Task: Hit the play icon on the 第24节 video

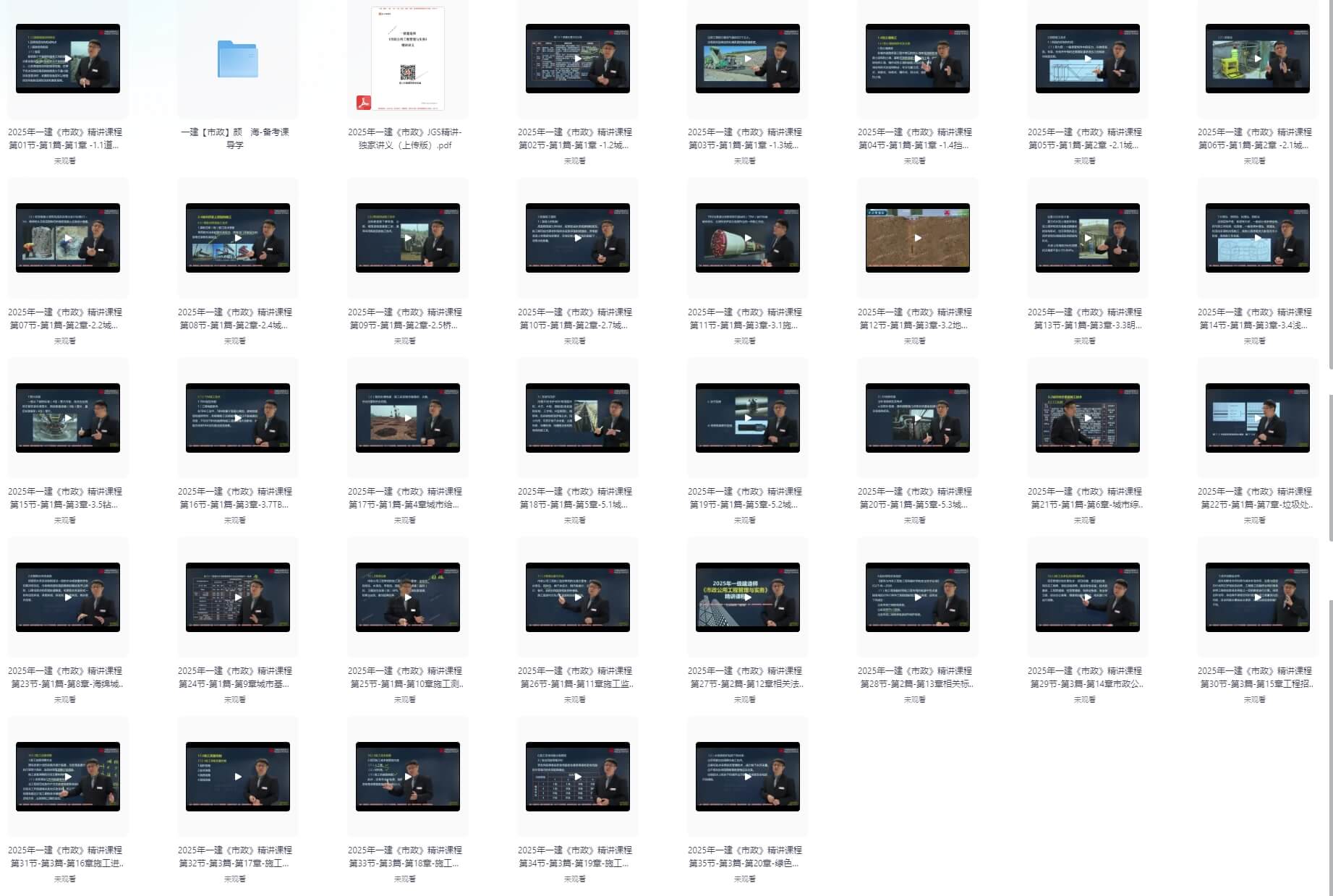Action: pos(238,597)
